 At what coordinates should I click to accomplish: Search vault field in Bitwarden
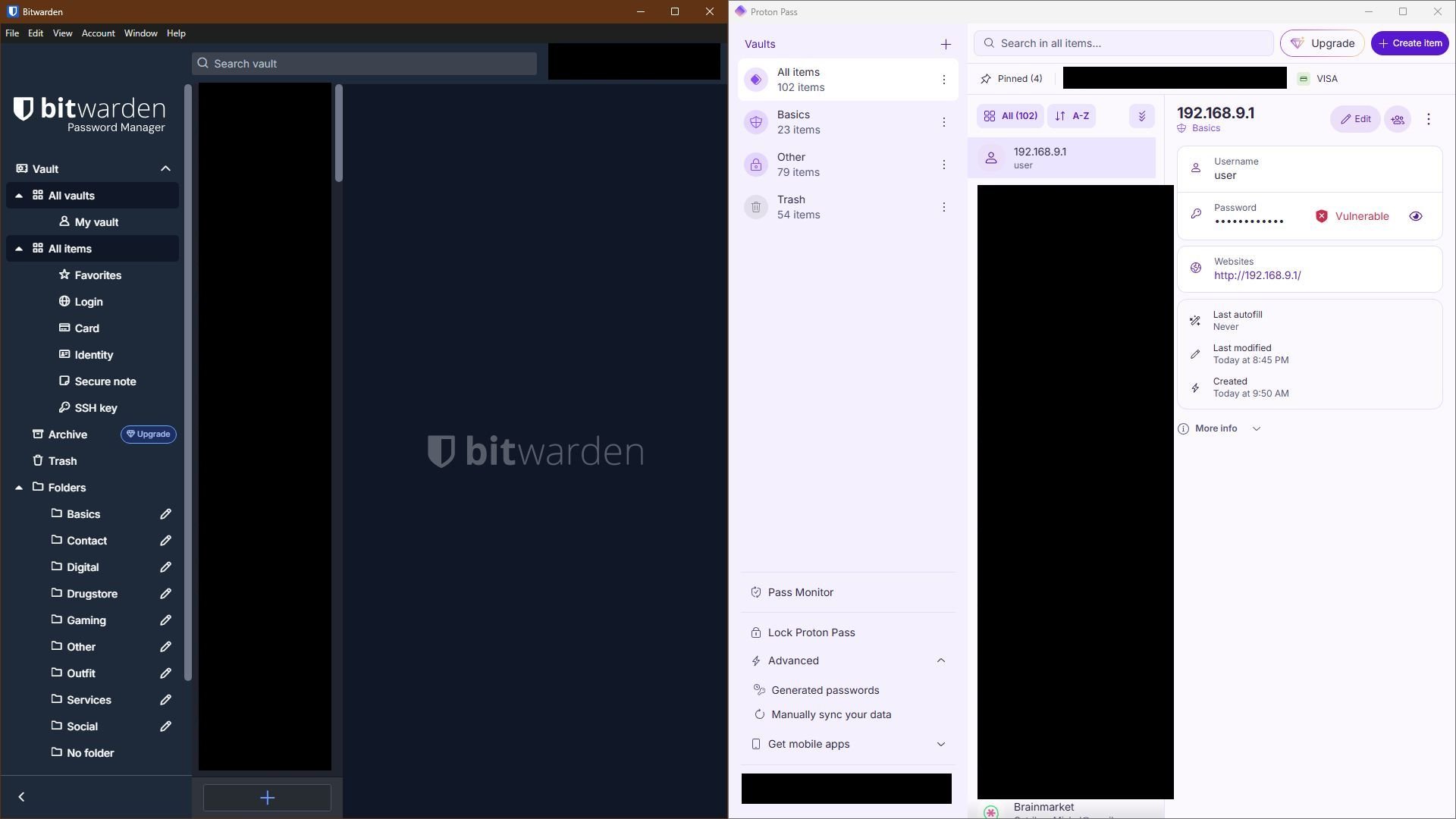tap(364, 64)
